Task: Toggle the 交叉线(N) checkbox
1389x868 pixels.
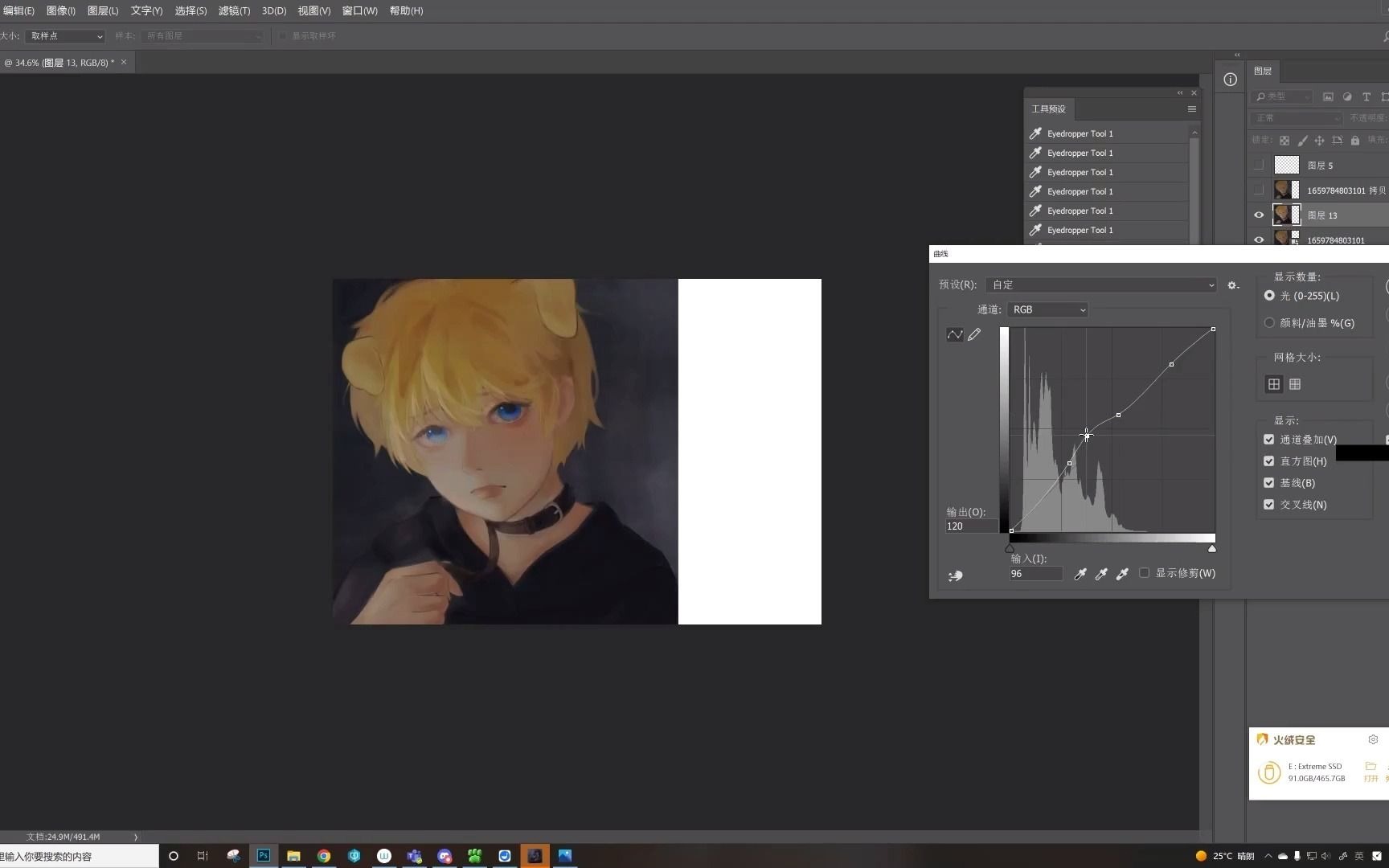Action: pos(1268,505)
